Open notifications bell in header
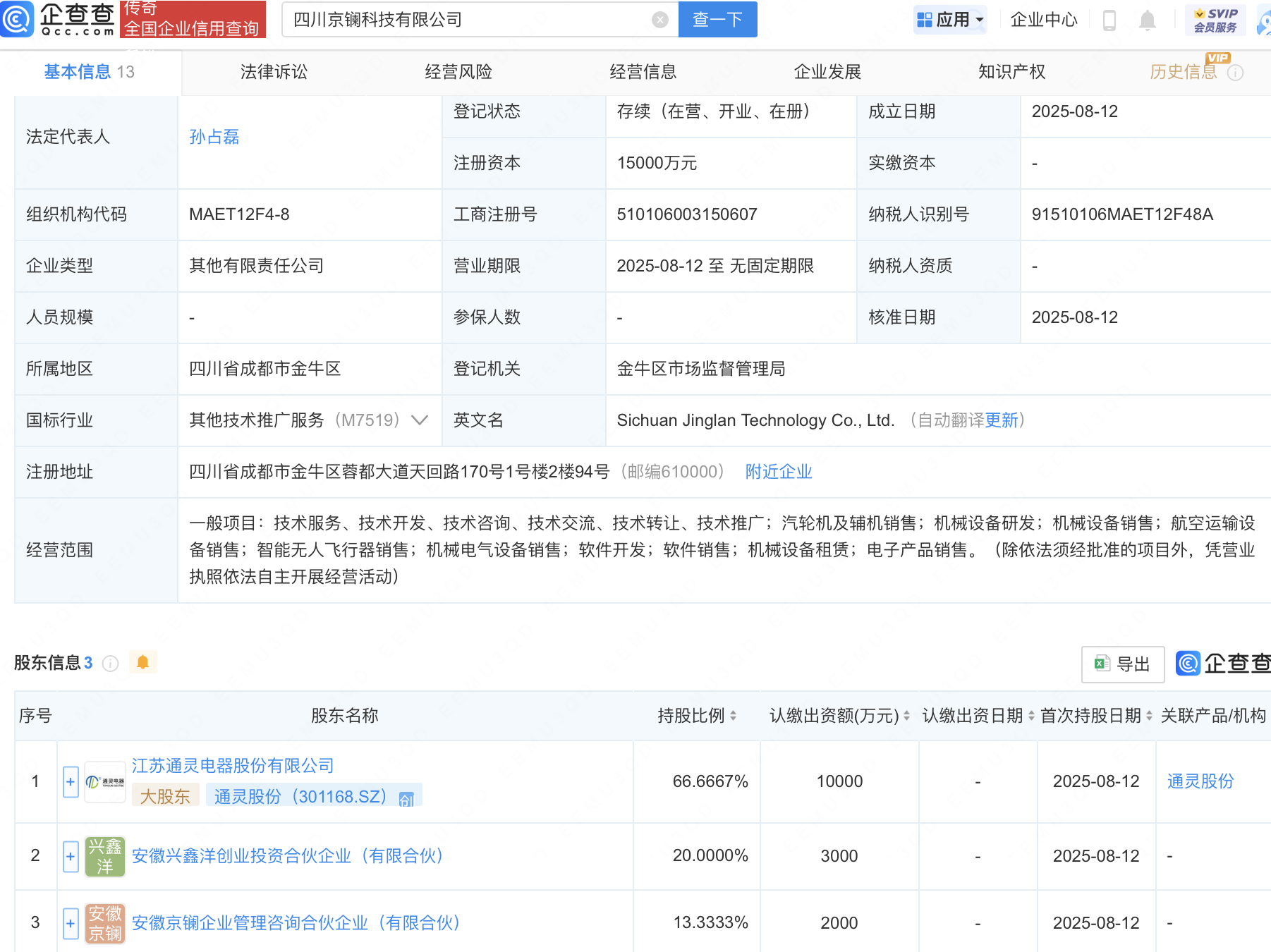The image size is (1271, 952). [x=1147, y=20]
